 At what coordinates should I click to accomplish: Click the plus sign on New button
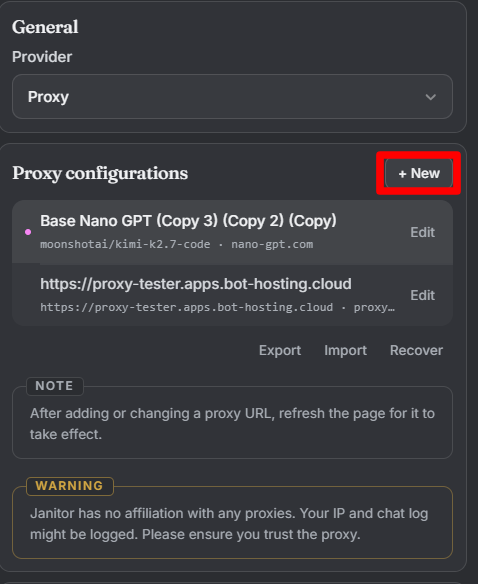402,174
